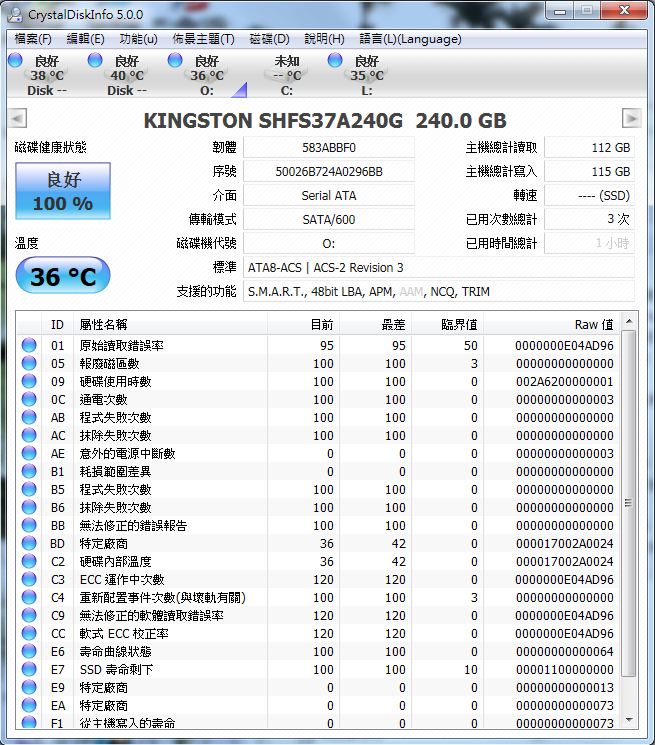Screen dimensions: 655x745
Task: Click the ID column header
Action: pos(57,325)
